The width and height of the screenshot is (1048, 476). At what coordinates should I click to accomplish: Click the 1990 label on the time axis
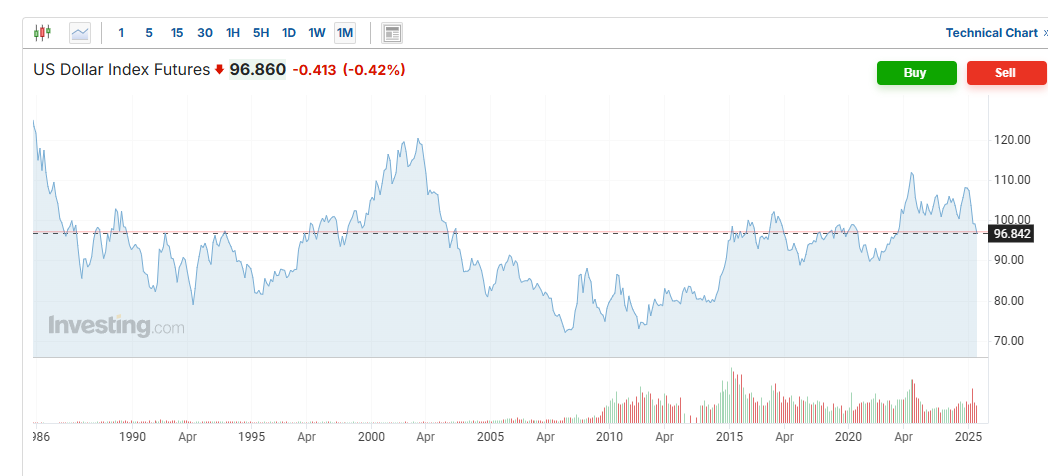[132, 437]
